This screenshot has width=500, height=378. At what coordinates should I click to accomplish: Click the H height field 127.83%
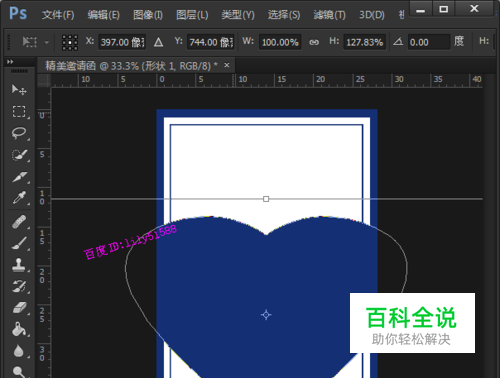(364, 42)
